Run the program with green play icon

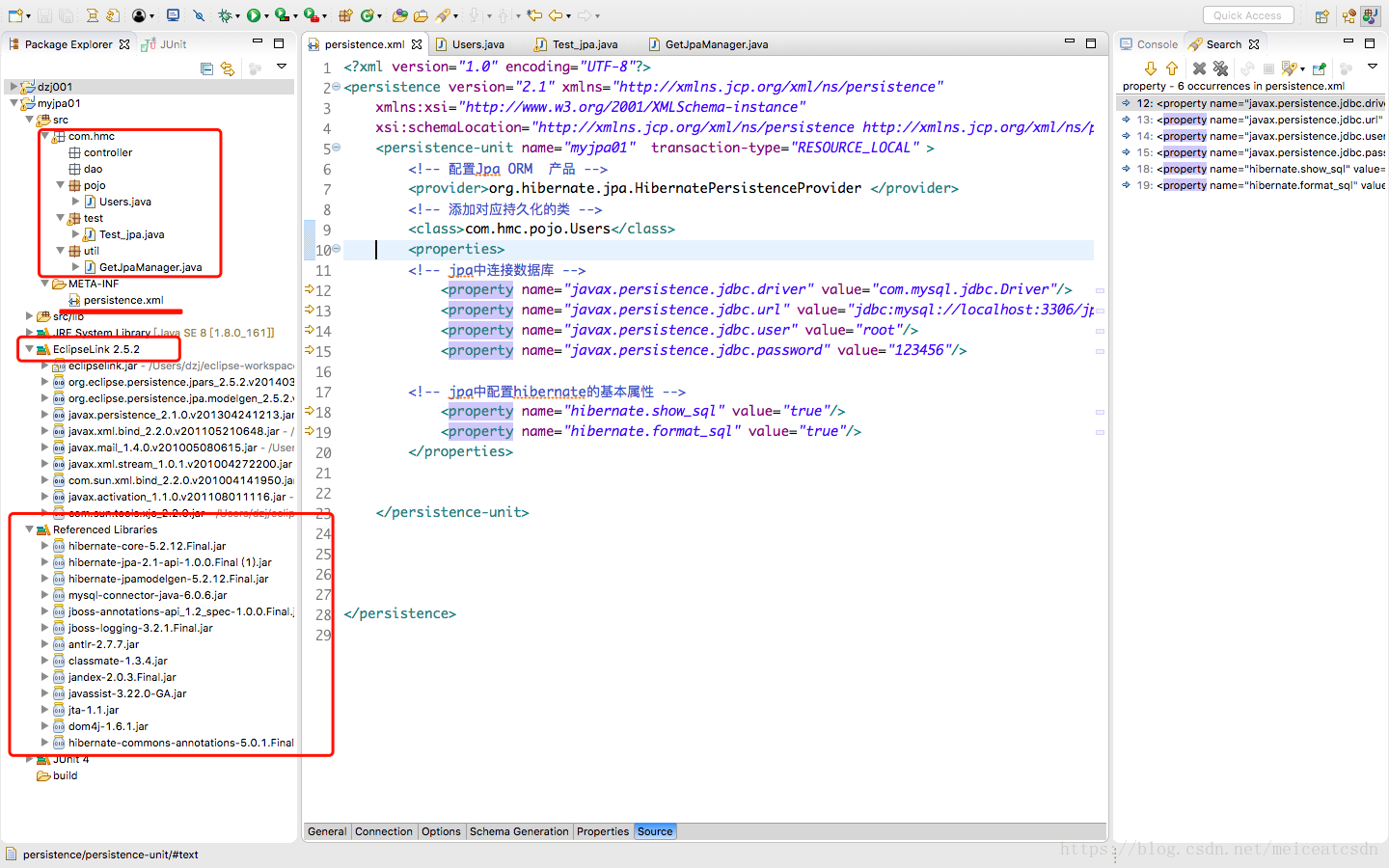point(253,15)
